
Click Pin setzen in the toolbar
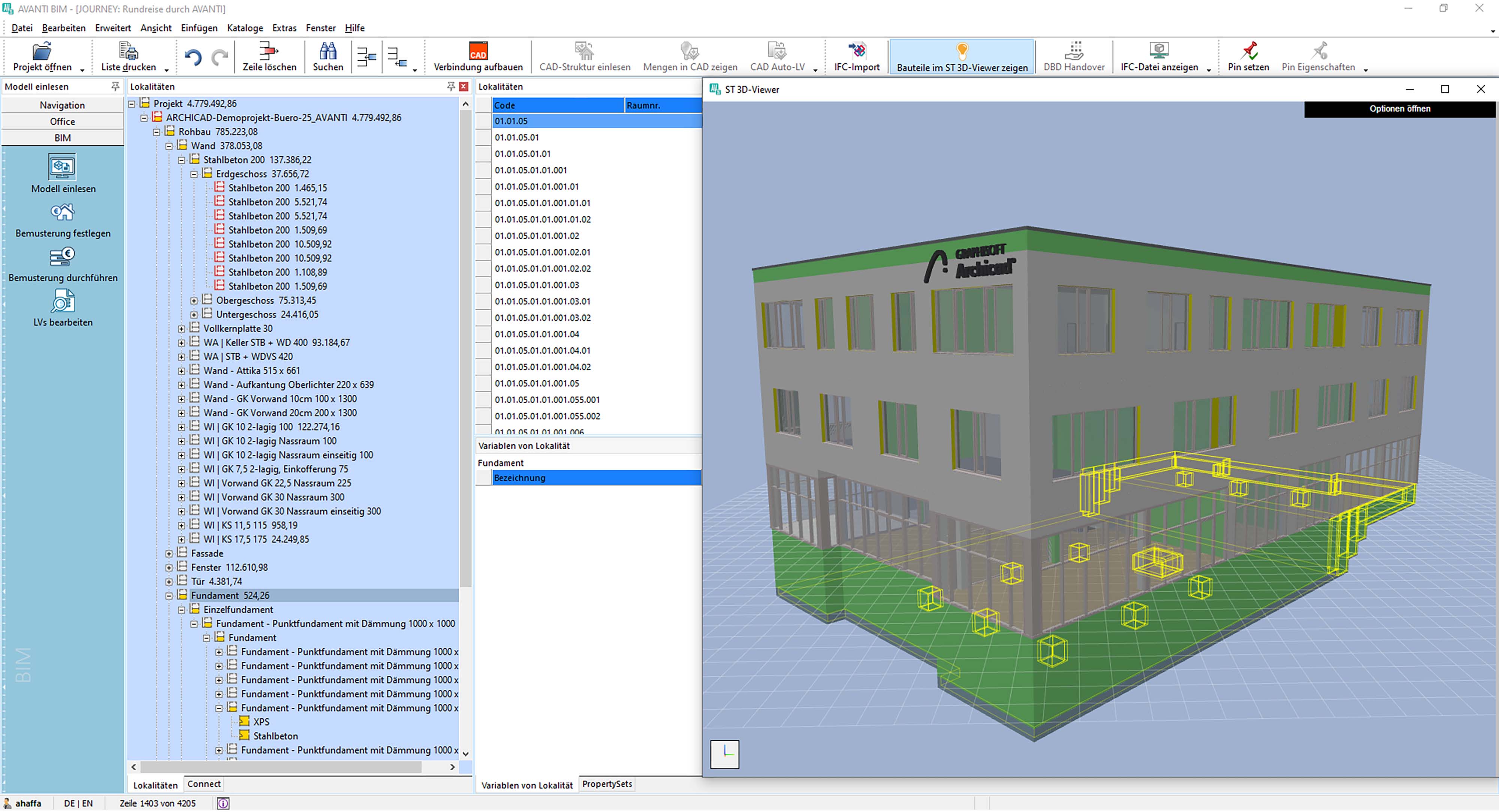(x=1248, y=52)
